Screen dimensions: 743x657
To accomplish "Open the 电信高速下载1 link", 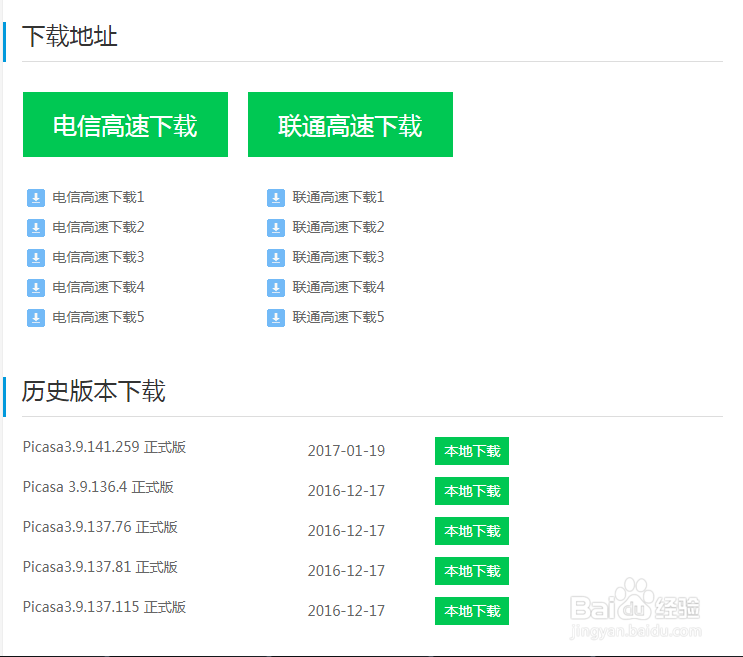I will point(98,197).
